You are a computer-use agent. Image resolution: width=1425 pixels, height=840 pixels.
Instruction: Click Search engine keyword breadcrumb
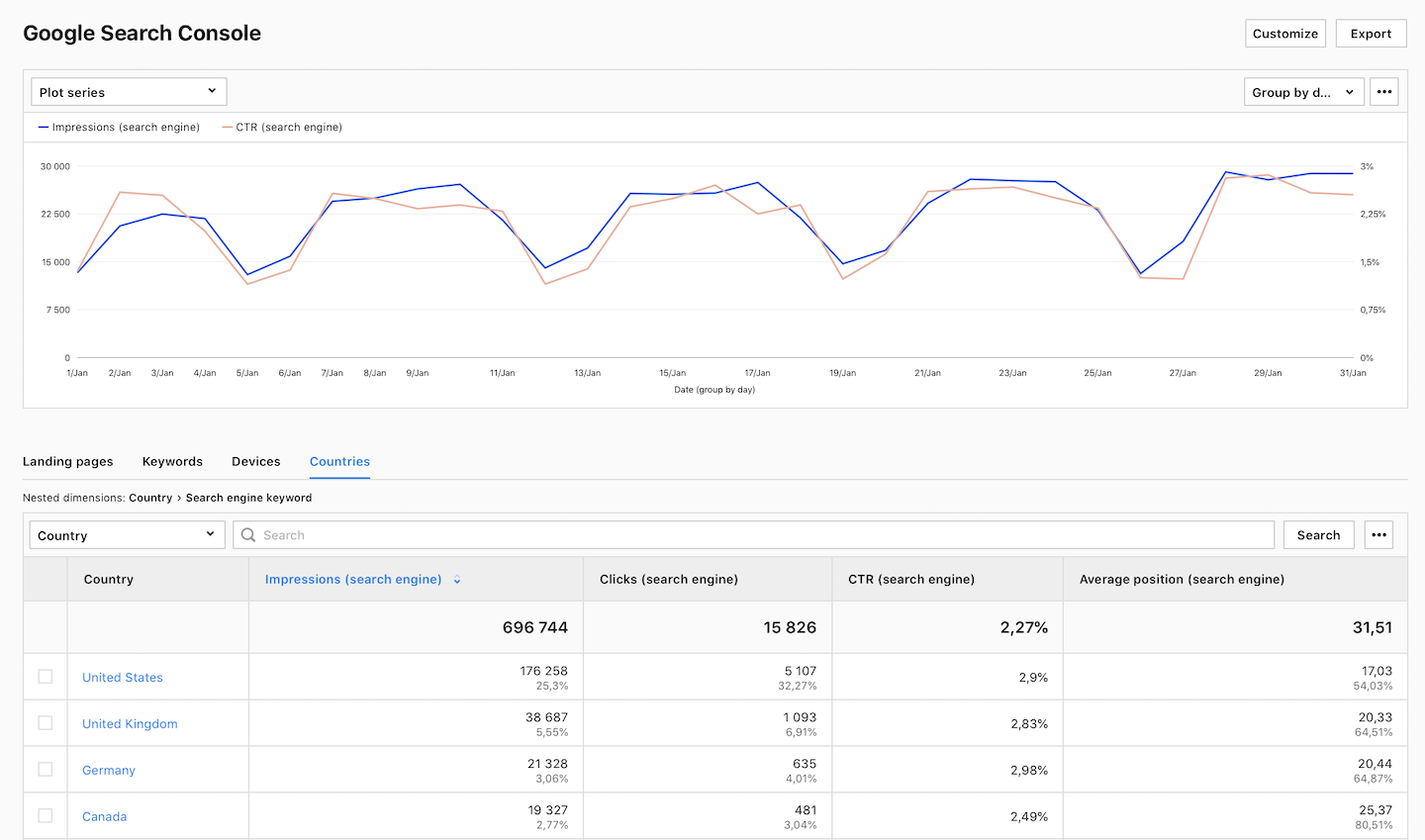click(248, 498)
